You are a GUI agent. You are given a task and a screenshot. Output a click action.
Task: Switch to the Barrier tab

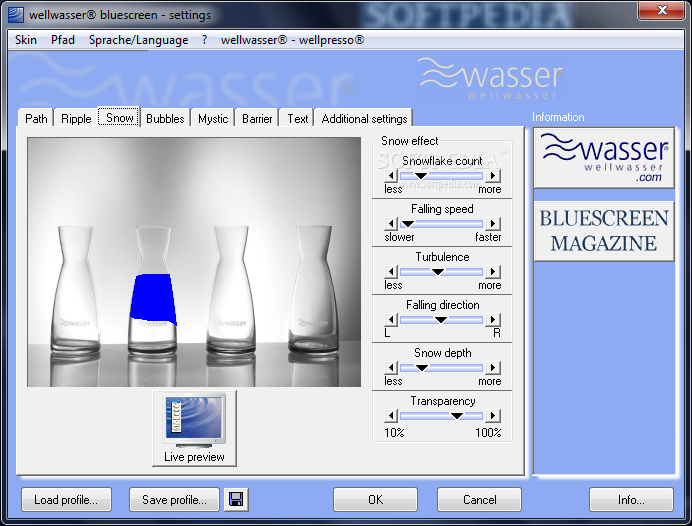257,119
